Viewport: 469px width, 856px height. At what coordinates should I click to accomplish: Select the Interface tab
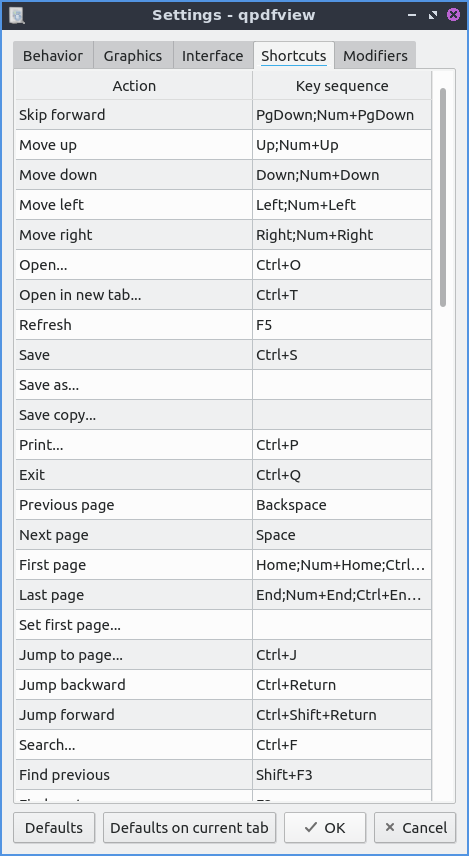(x=212, y=56)
